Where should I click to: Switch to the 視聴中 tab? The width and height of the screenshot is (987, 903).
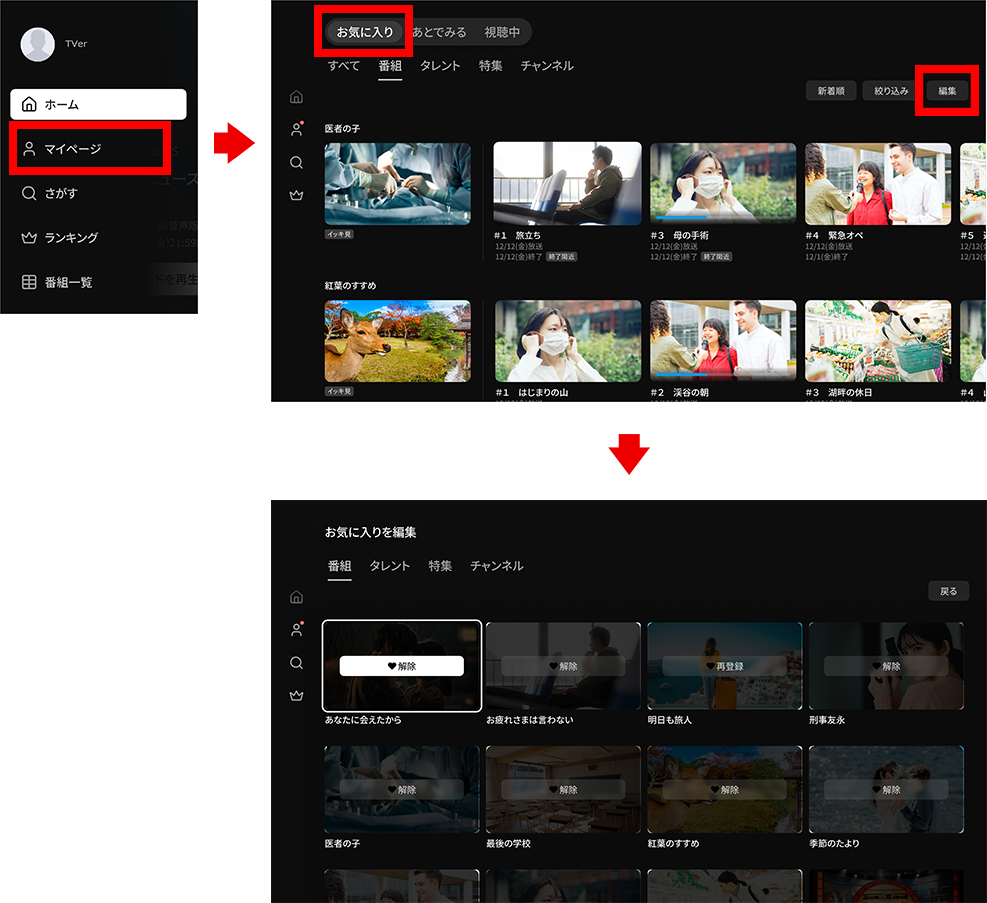tap(502, 32)
